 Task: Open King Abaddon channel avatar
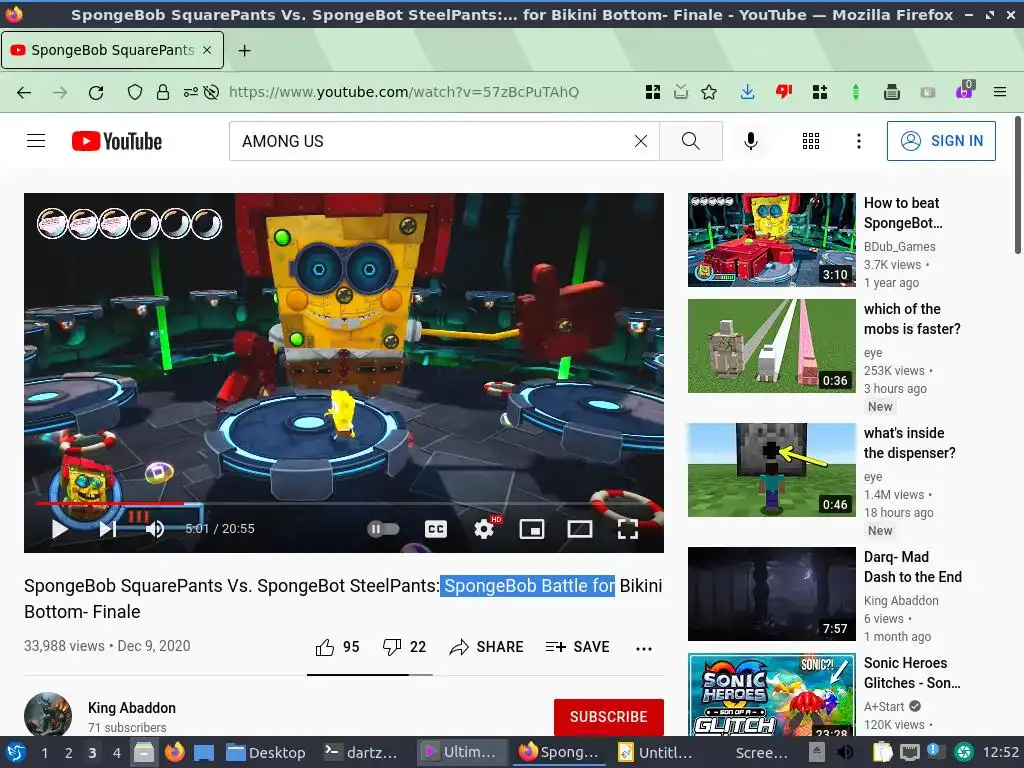[x=48, y=714]
